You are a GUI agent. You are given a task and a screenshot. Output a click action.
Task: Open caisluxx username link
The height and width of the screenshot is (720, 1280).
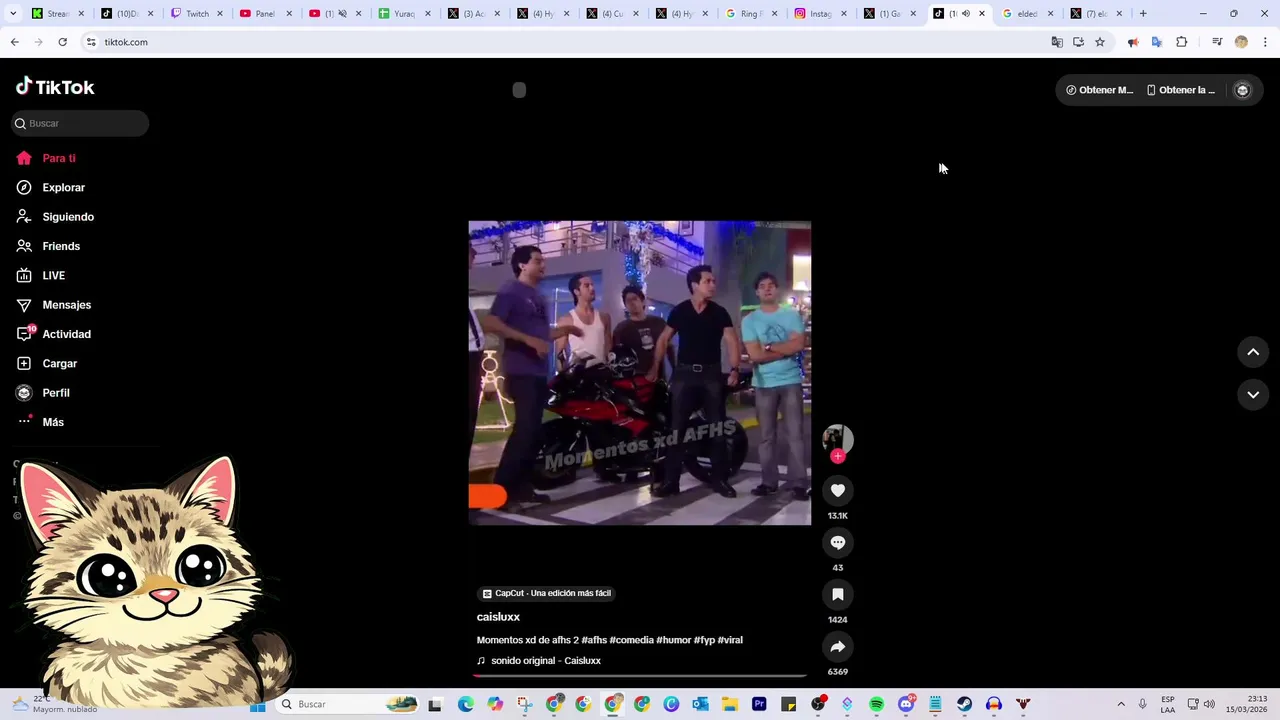coord(498,617)
